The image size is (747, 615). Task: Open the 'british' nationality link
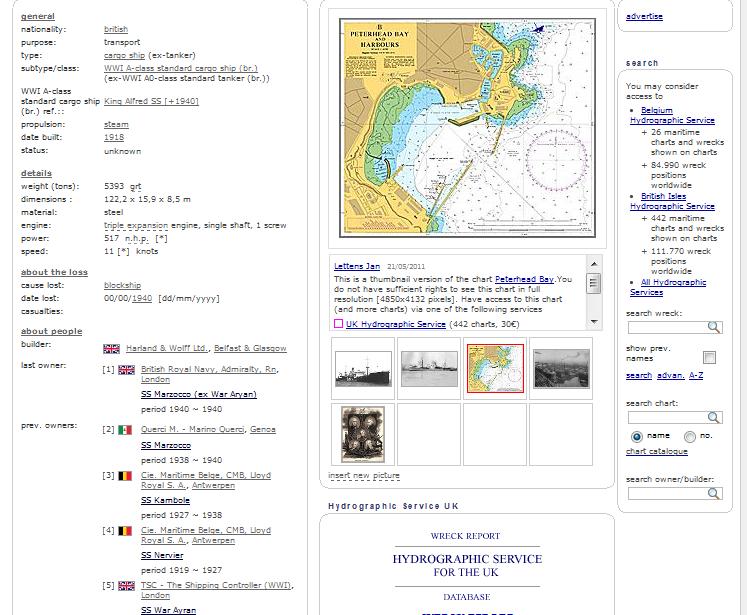point(116,29)
